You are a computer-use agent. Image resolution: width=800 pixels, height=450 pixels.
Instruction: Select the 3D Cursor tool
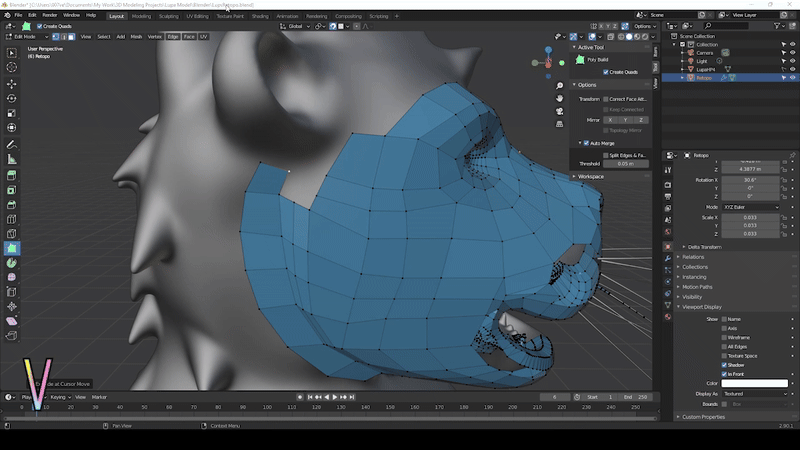point(12,67)
